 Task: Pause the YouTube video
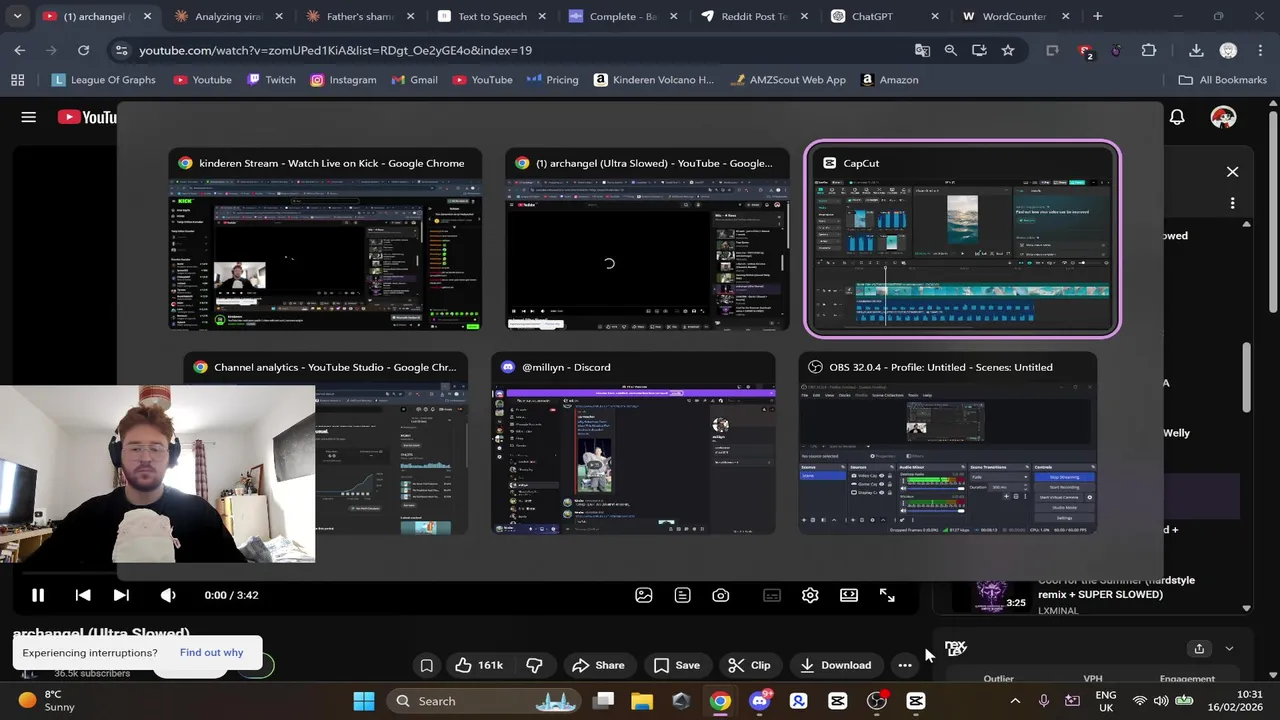(x=38, y=595)
